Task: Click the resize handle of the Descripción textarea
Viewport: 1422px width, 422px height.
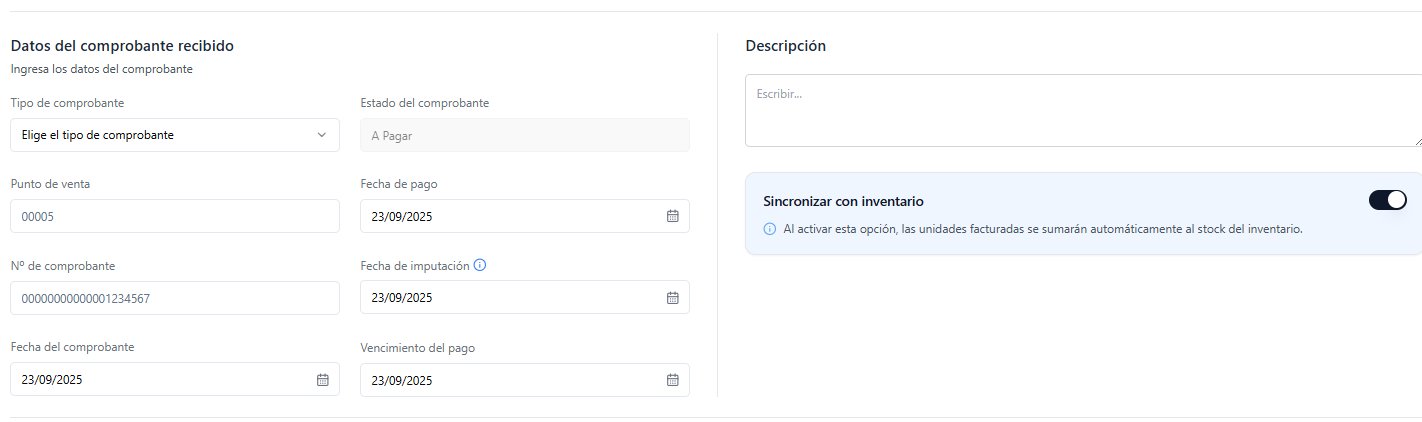Action: coord(1417,141)
